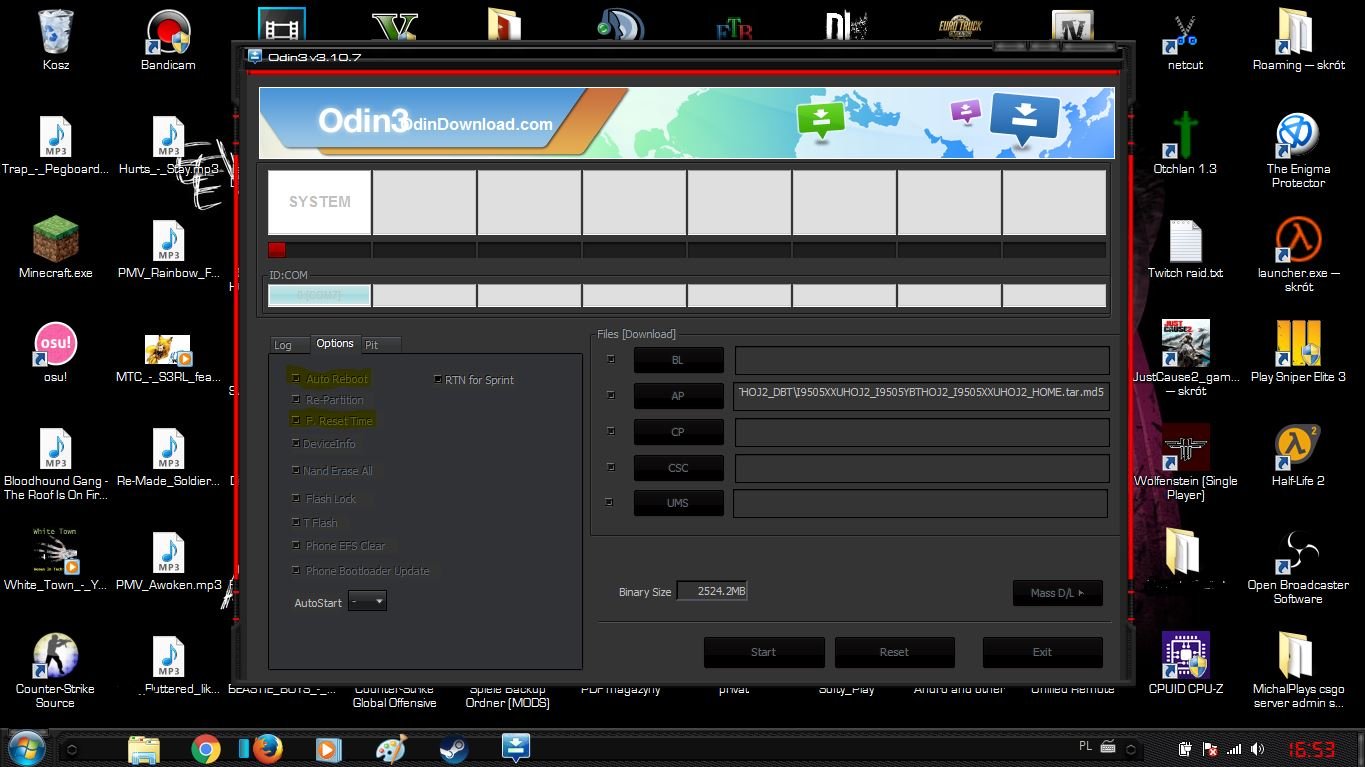Toggle RTN for Sprint checkbox

[437, 379]
